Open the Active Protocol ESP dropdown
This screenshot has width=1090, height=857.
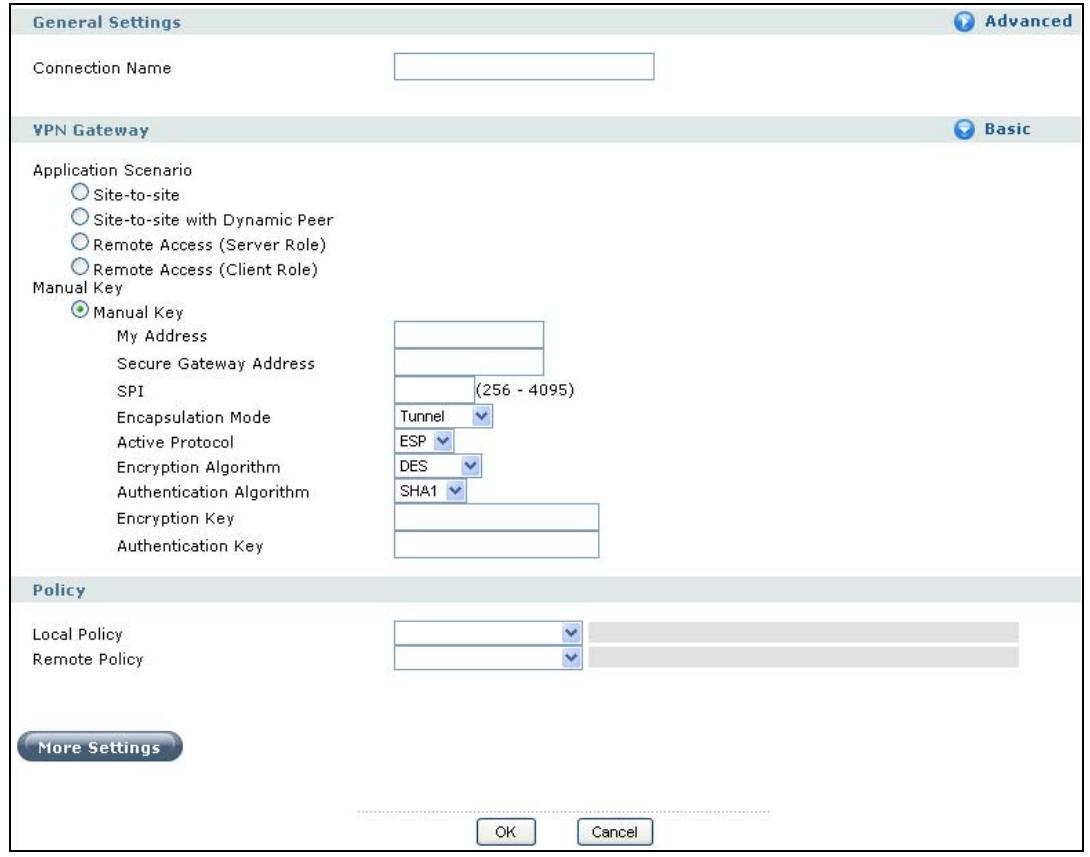pyautogui.click(x=423, y=441)
